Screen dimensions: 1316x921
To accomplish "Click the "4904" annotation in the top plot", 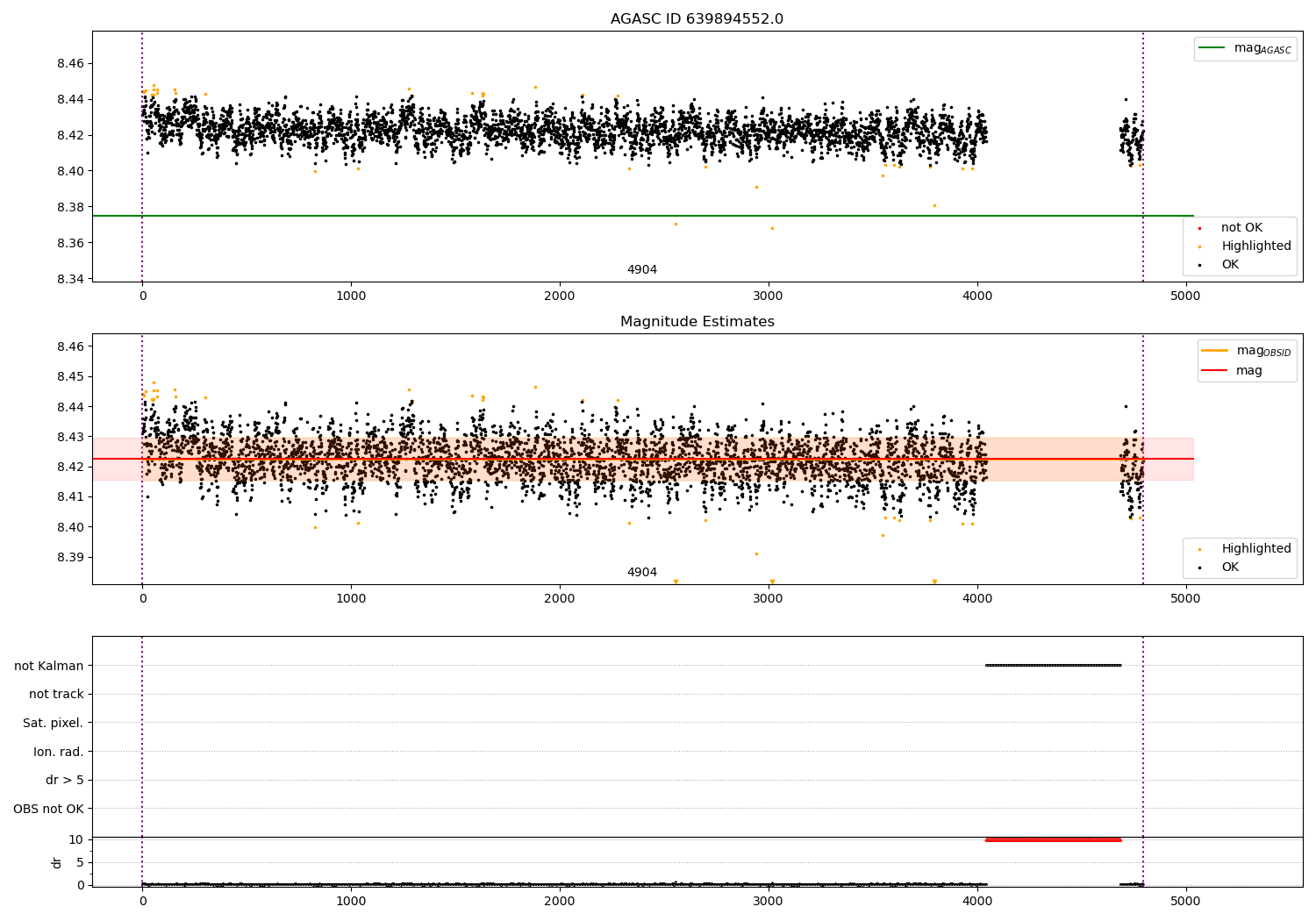I will (x=642, y=270).
